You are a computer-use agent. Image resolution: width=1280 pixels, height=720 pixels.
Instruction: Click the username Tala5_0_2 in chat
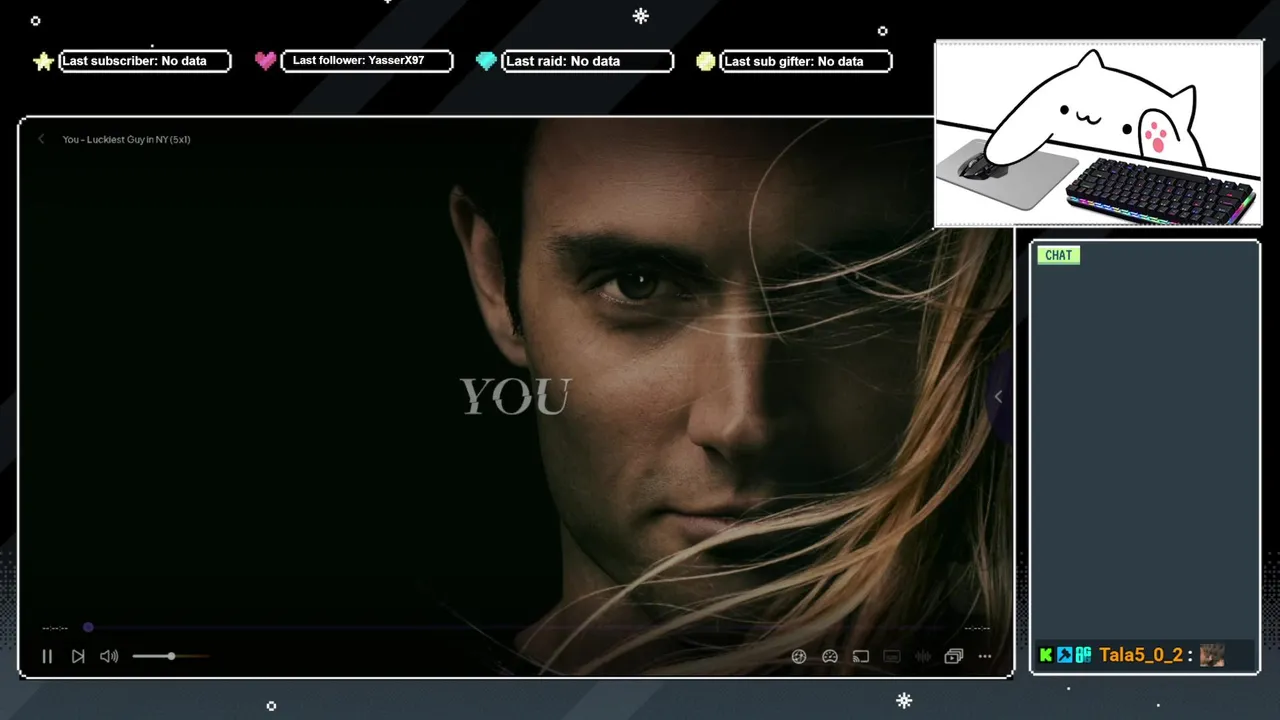pyautogui.click(x=1141, y=655)
